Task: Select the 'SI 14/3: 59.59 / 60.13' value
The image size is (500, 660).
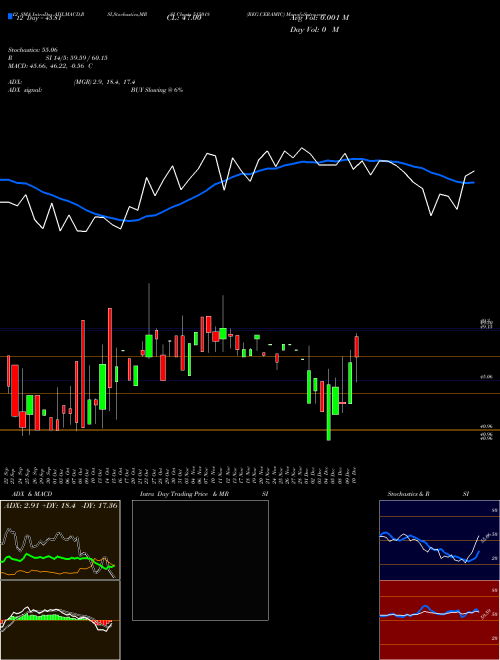Action: tap(77, 58)
